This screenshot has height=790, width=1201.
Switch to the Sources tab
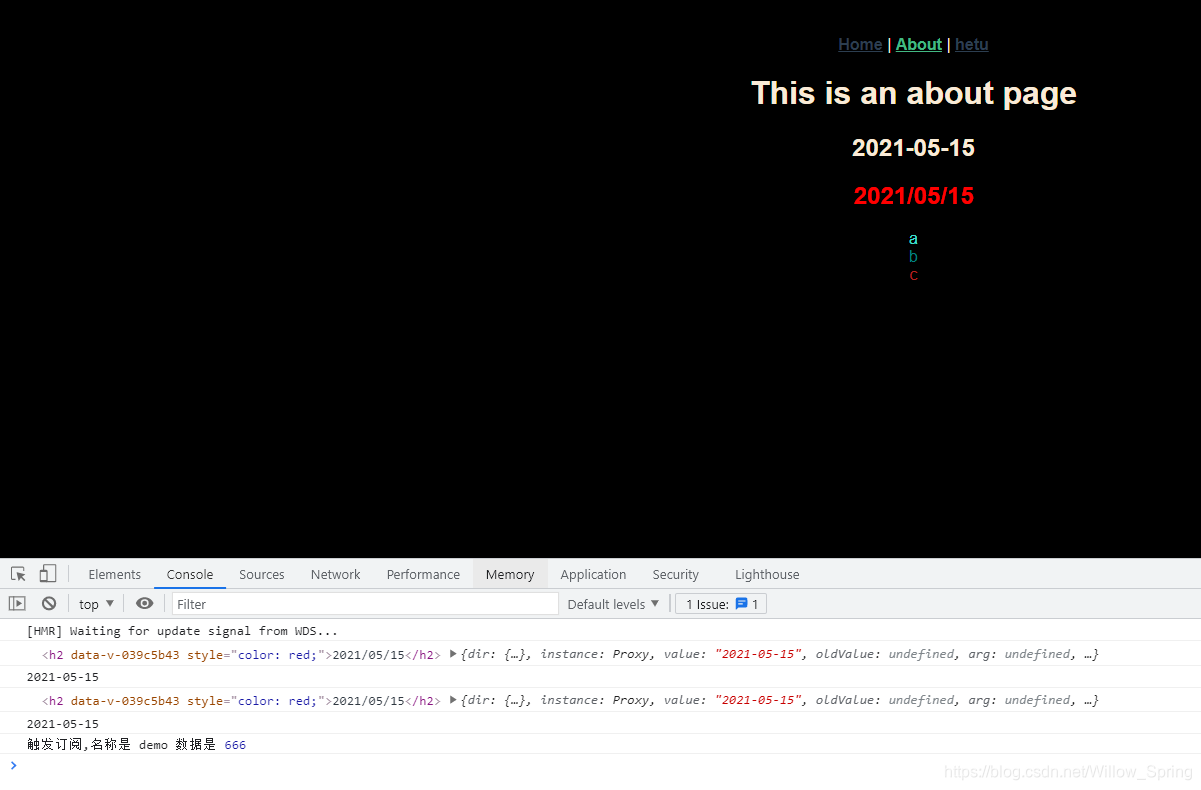(262, 574)
